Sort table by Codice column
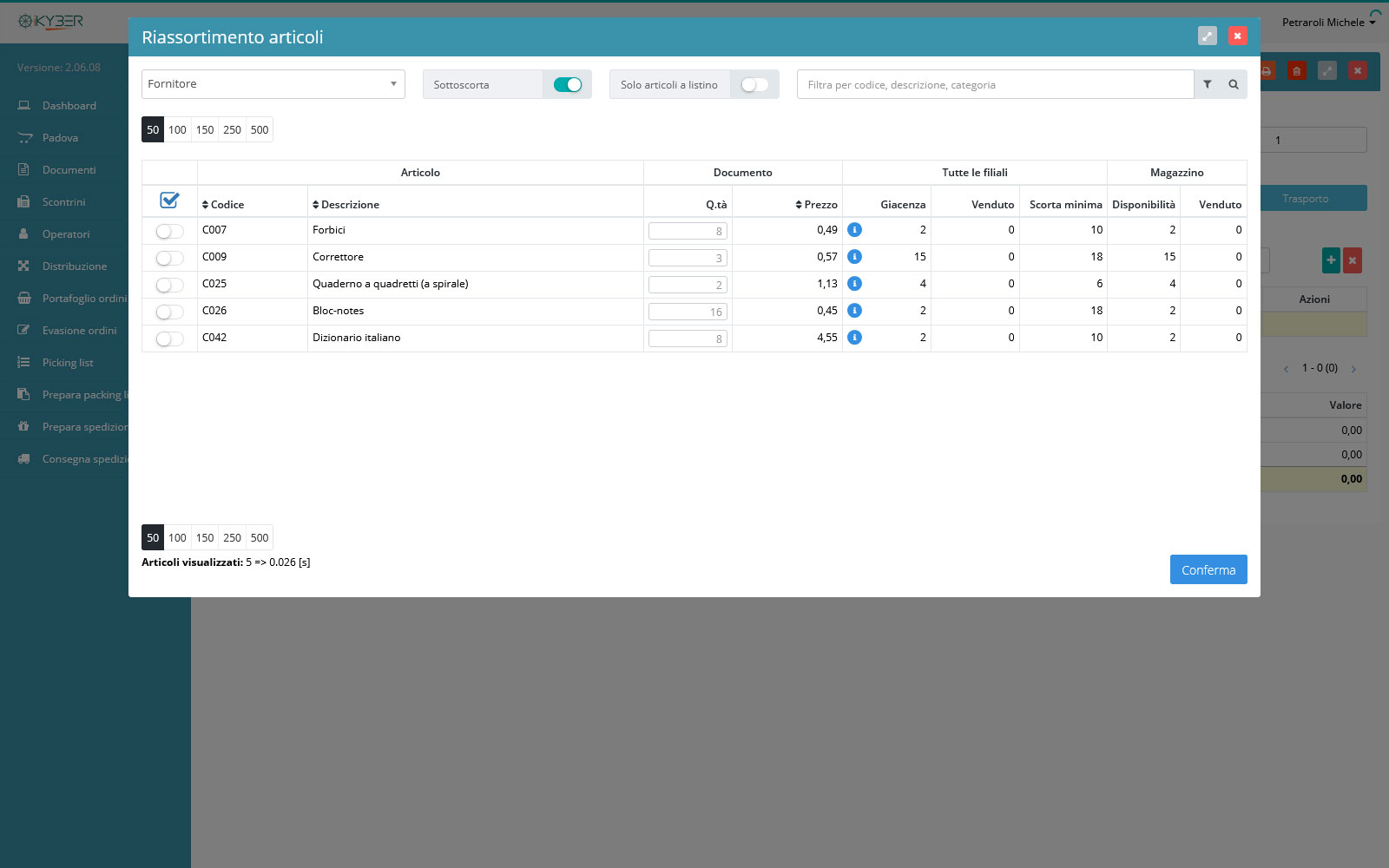Viewport: 1389px width, 868px height. coord(223,205)
